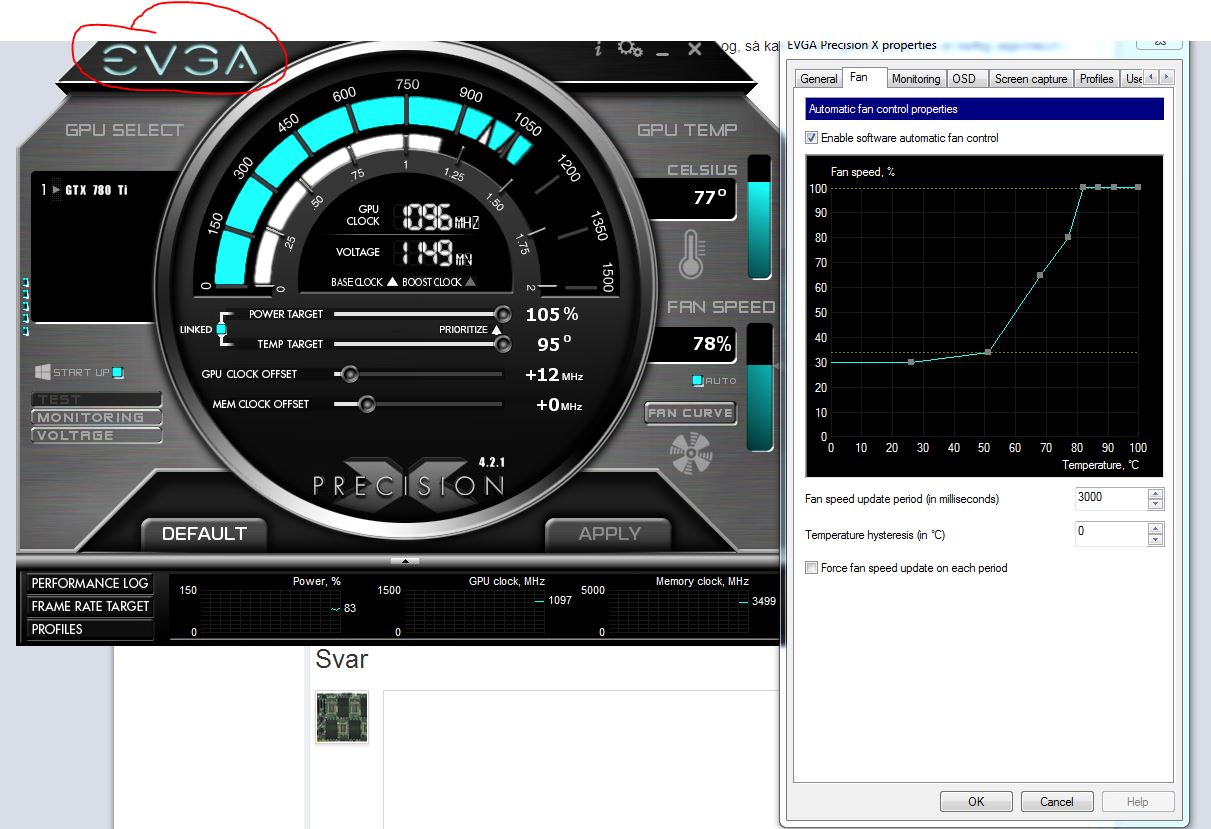Viewport: 1211px width, 829px height.
Task: Click the GPU clock MHz readout
Action: click(x=440, y=217)
